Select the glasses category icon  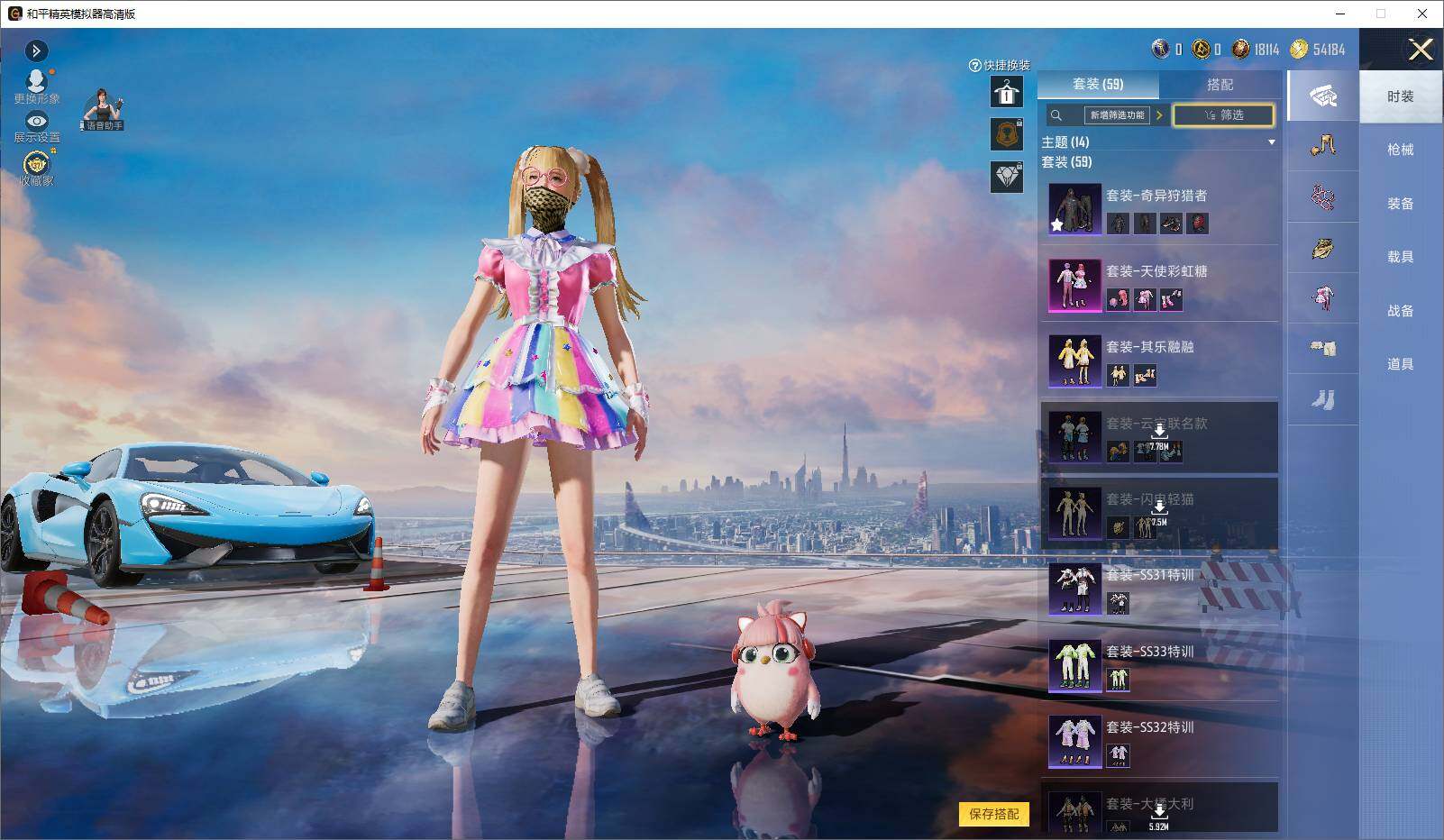[x=1322, y=196]
